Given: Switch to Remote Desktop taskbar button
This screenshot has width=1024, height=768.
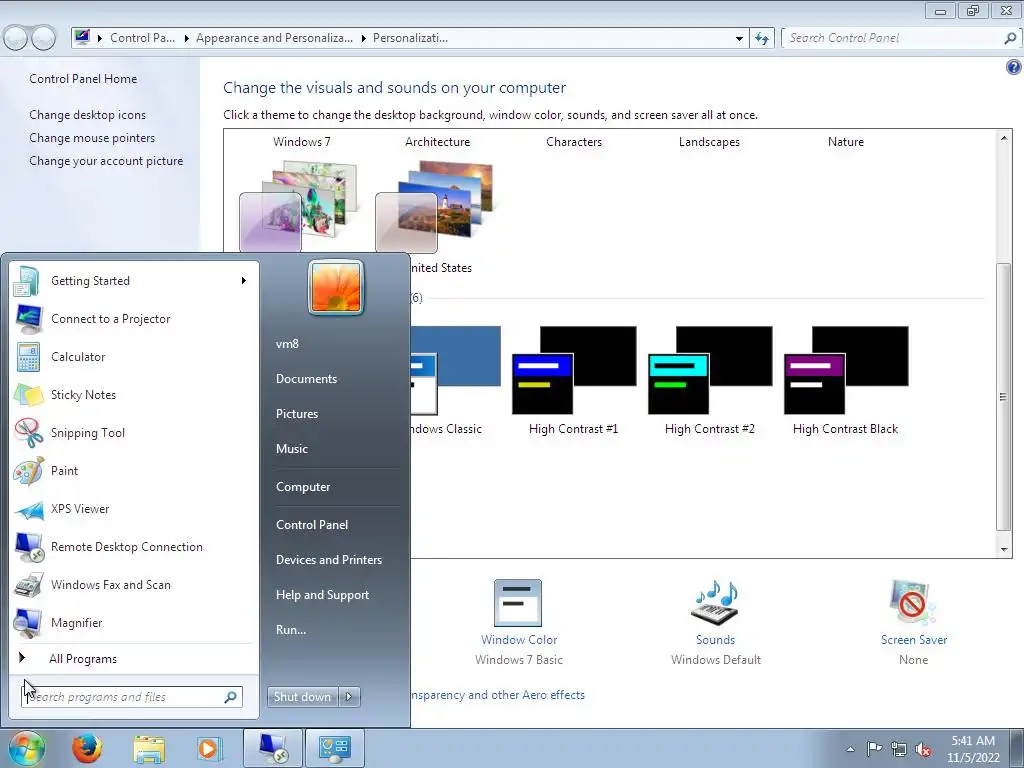Looking at the screenshot, I should click(272, 748).
